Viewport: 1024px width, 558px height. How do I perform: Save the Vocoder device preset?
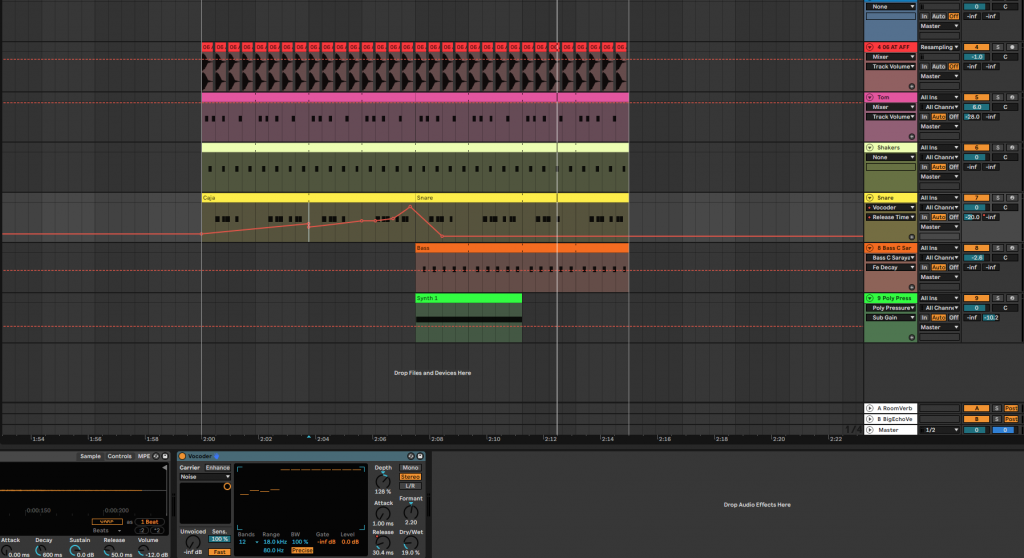(x=420, y=456)
